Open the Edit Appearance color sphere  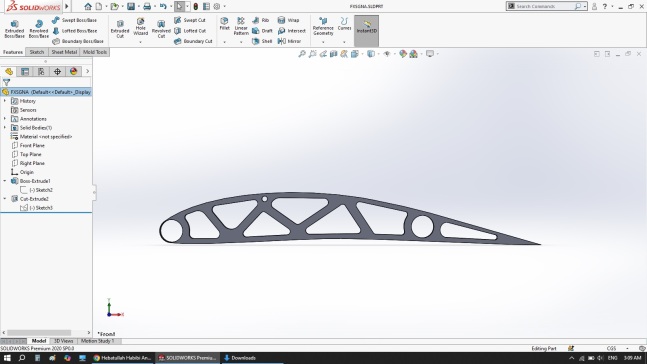pos(403,54)
